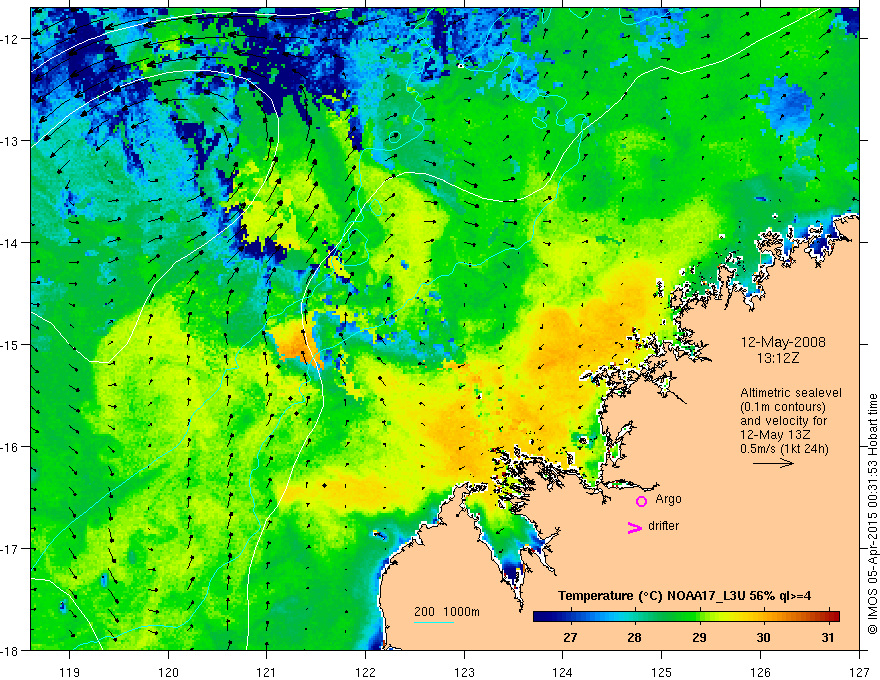Click the magenta Argo circle legend symbol
The image size is (880, 680).
coord(641,501)
